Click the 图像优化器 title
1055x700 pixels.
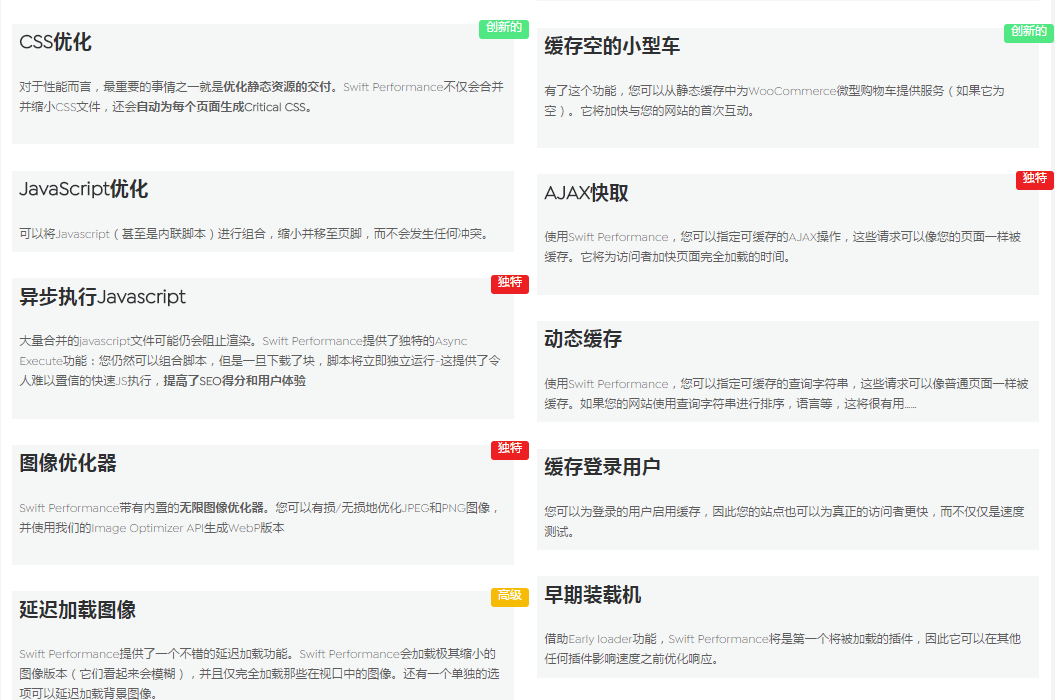(68, 463)
